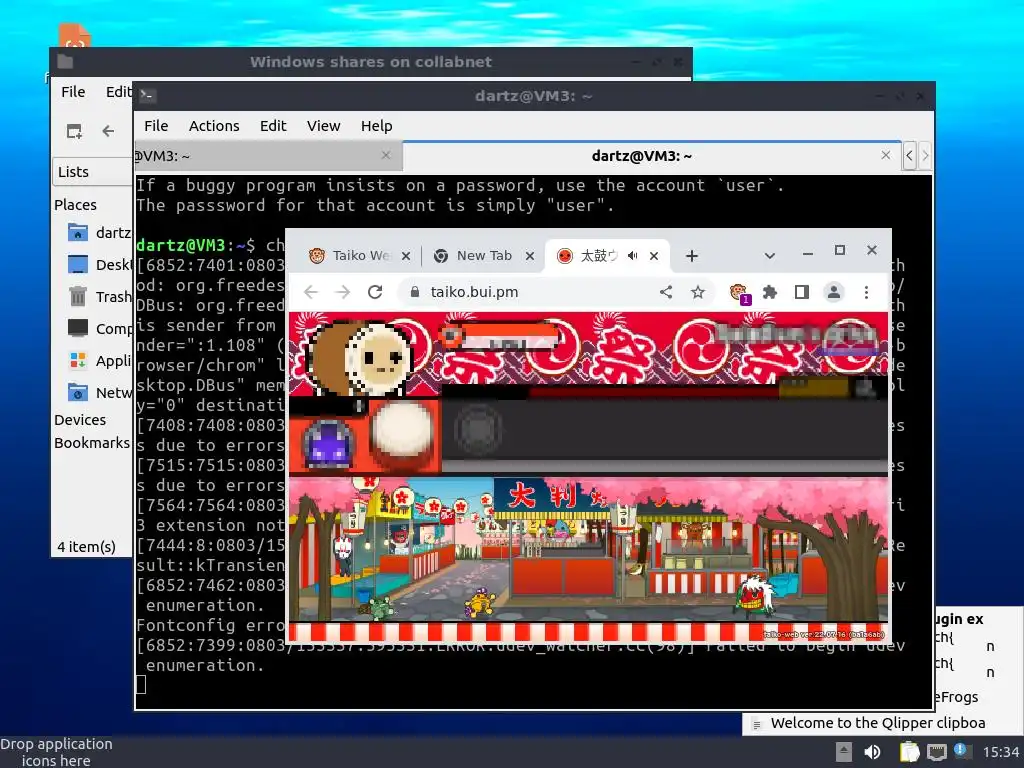
Task: Close the New Tab tab
Action: pos(530,255)
